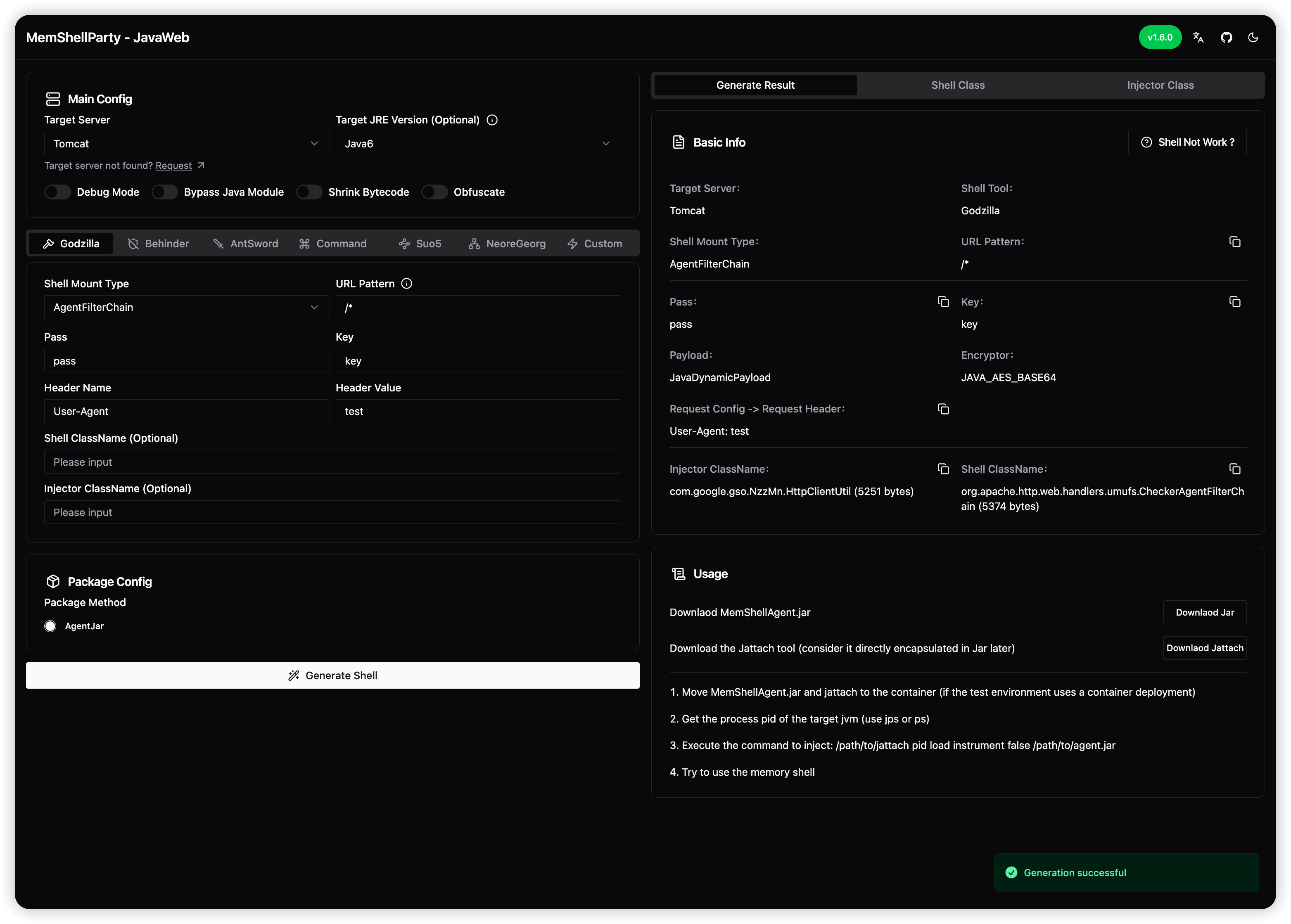Click the Header Name input field
1291x924 pixels.
tap(187, 411)
